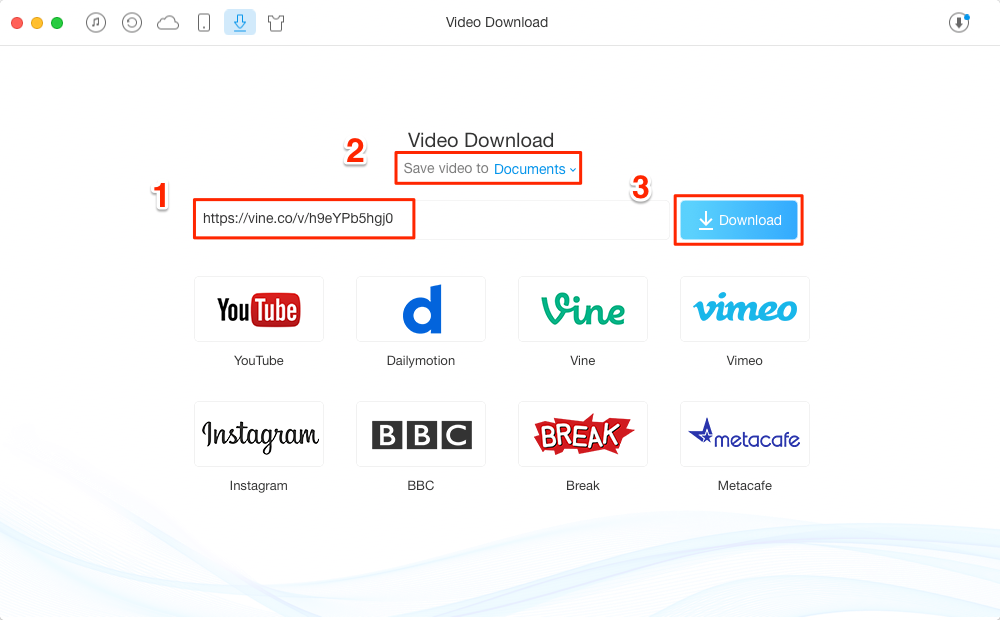Click the YouTube text label

click(259, 360)
